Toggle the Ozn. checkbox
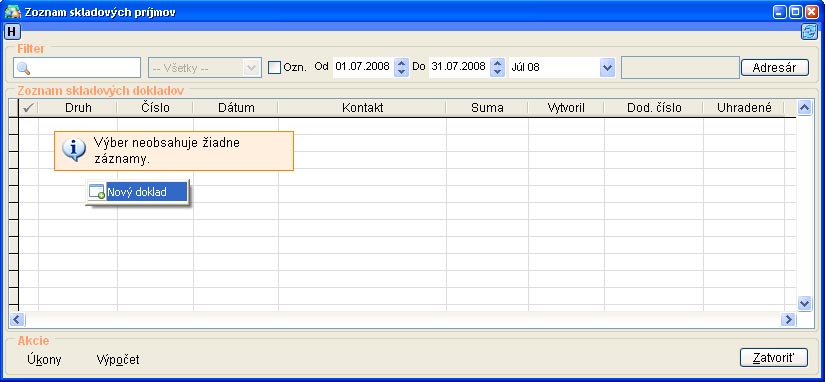Screen dimensions: 825x382 coord(274,67)
